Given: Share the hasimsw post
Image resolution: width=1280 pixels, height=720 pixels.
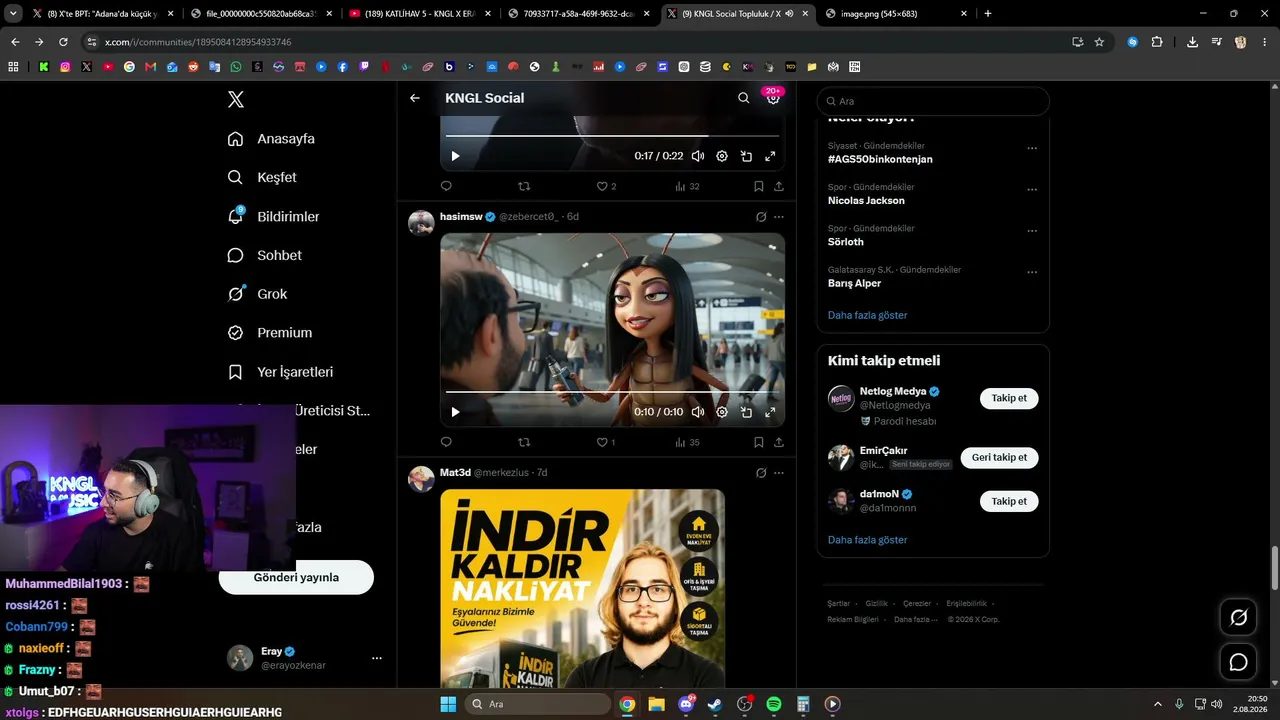Looking at the screenshot, I should pyautogui.click(x=779, y=442).
